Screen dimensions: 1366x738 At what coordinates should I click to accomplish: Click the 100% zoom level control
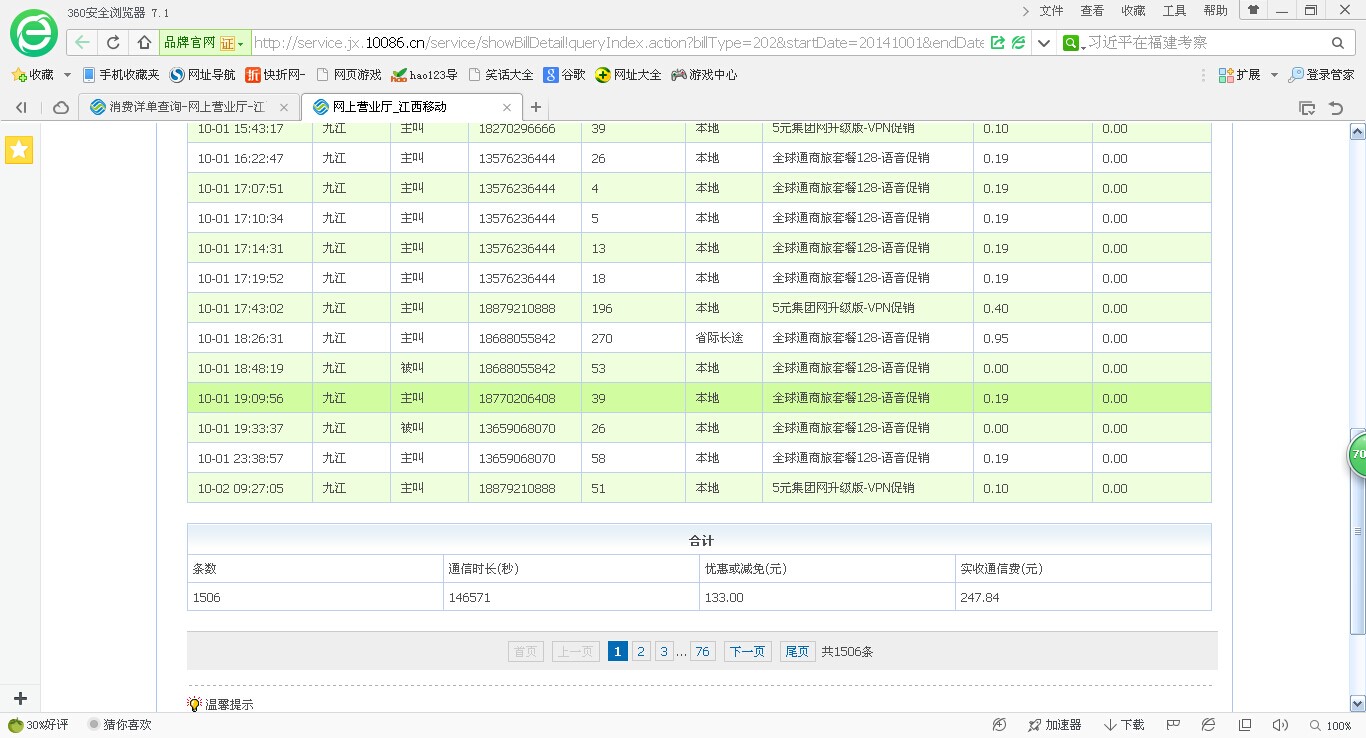1330,725
